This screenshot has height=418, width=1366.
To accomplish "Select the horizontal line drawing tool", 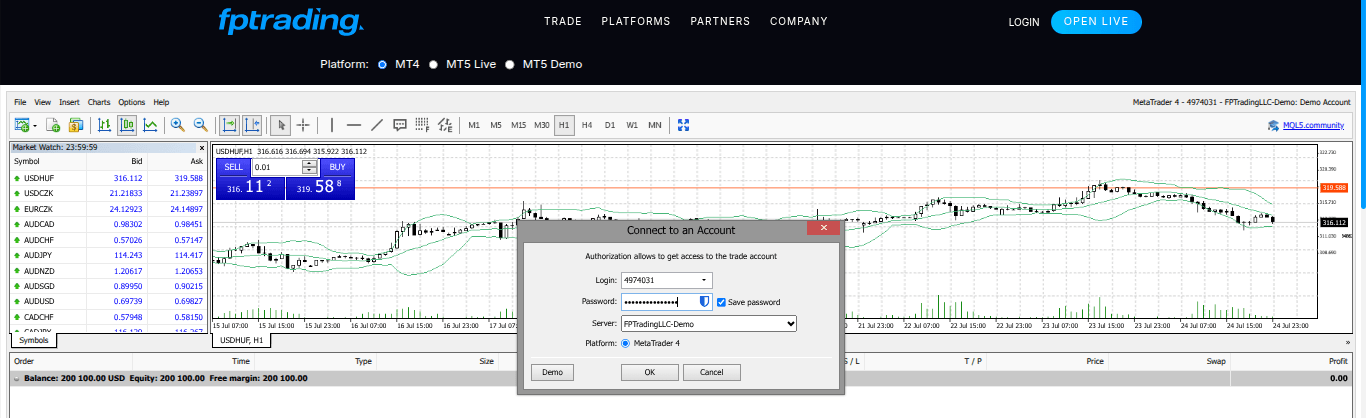I will click(x=354, y=125).
